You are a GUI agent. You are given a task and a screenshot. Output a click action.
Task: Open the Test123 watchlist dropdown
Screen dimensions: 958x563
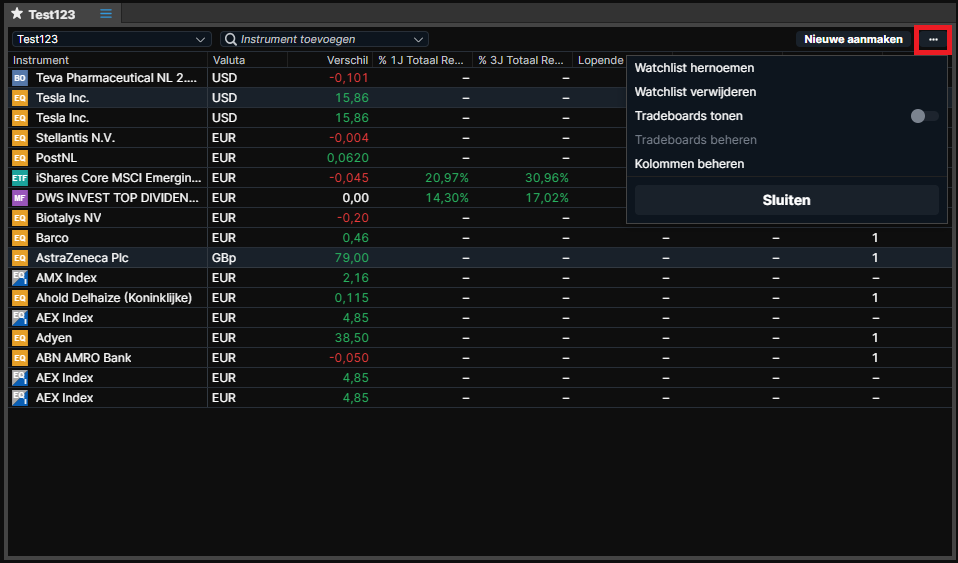(112, 39)
